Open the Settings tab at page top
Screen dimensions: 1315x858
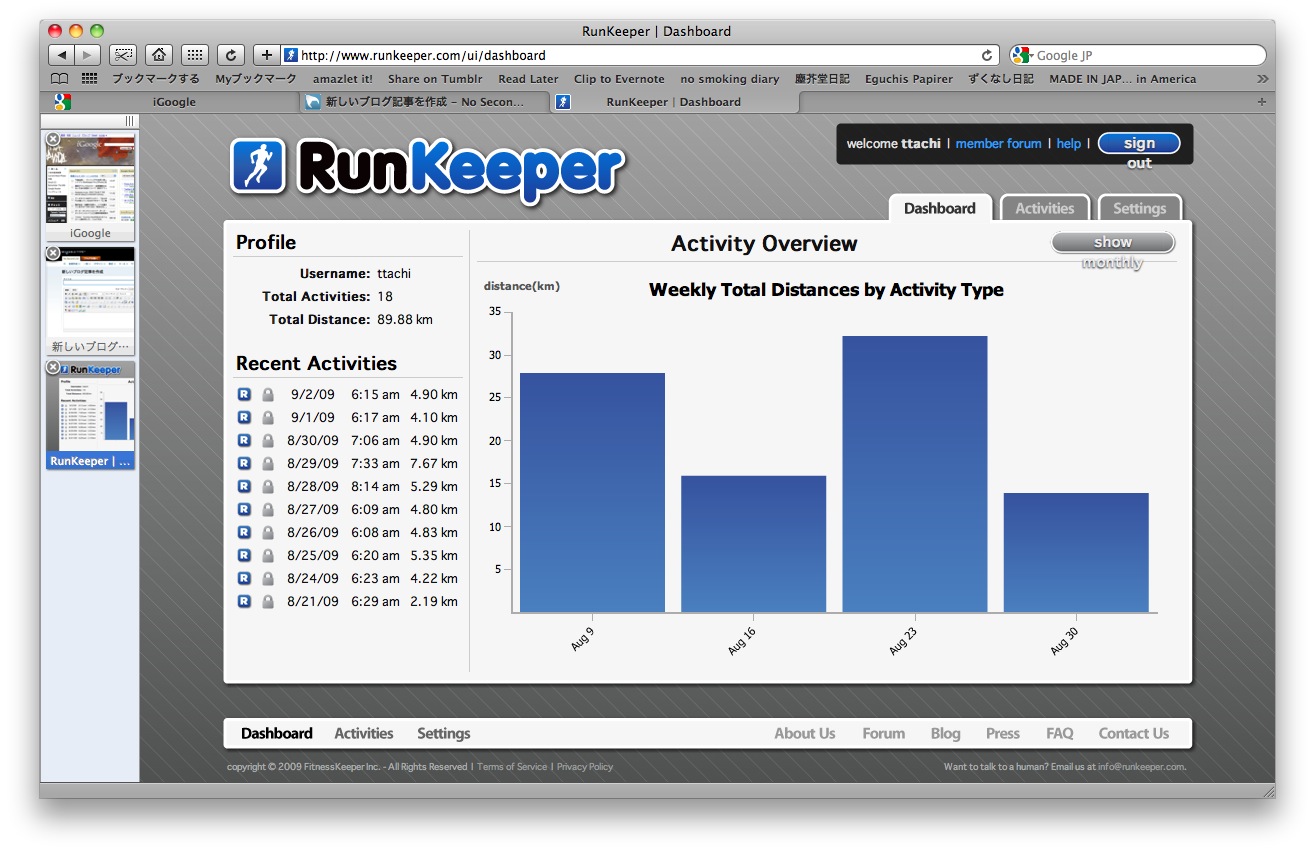[1140, 208]
